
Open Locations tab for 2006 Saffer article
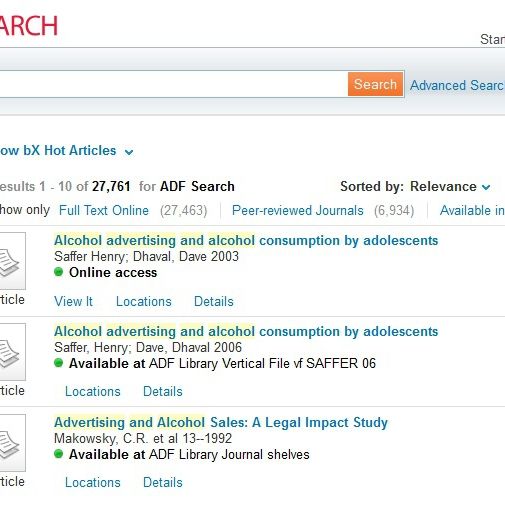click(x=93, y=391)
